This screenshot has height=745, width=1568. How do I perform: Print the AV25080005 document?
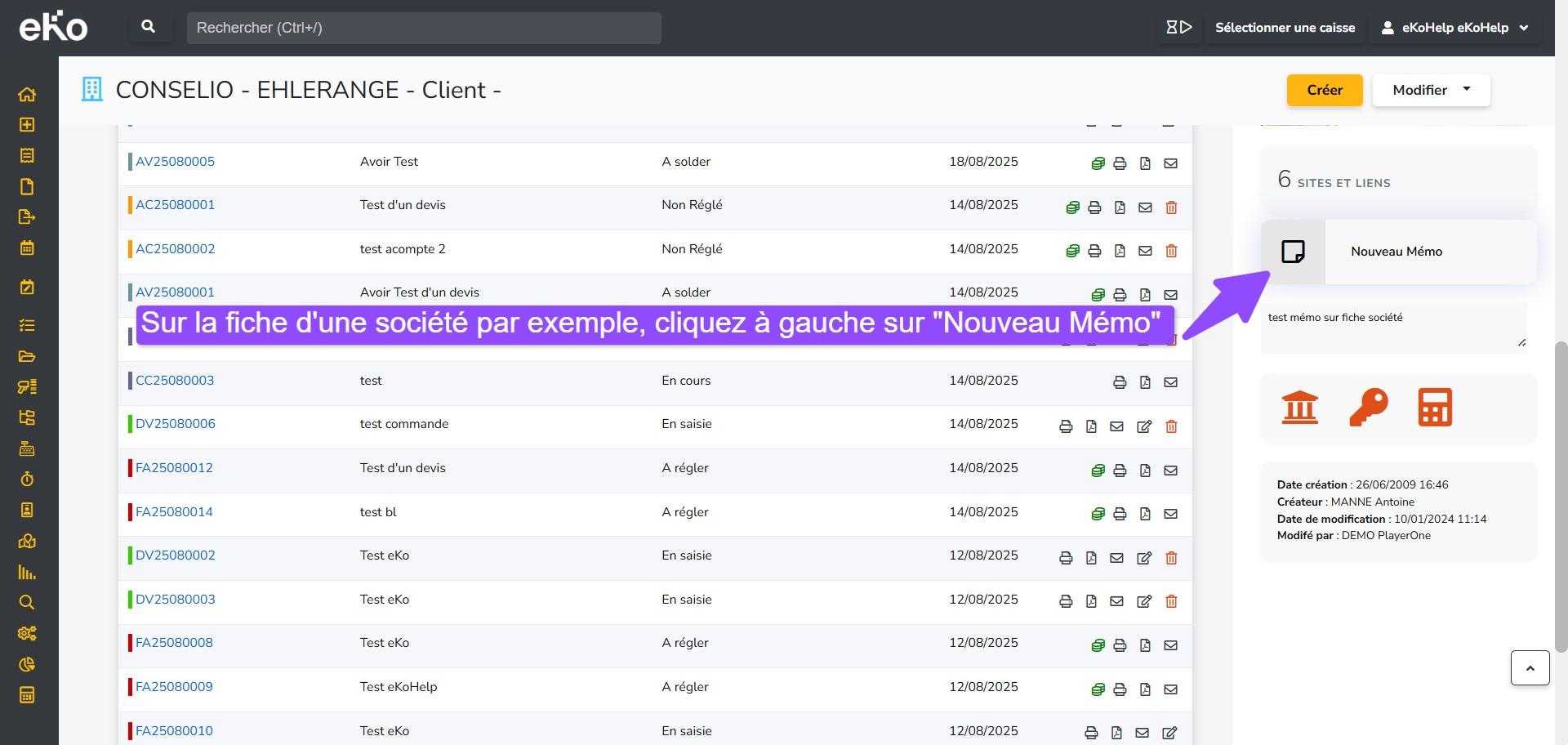click(1120, 163)
